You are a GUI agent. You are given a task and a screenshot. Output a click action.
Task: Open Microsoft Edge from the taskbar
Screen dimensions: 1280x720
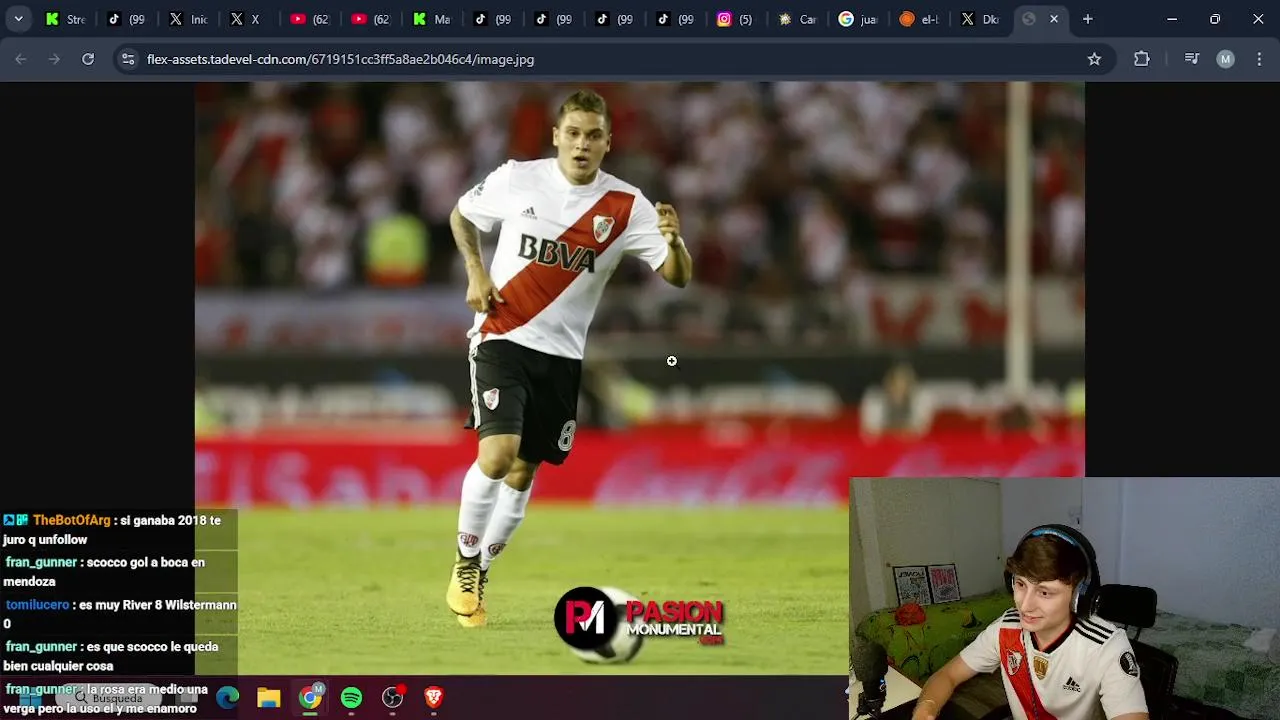228,698
